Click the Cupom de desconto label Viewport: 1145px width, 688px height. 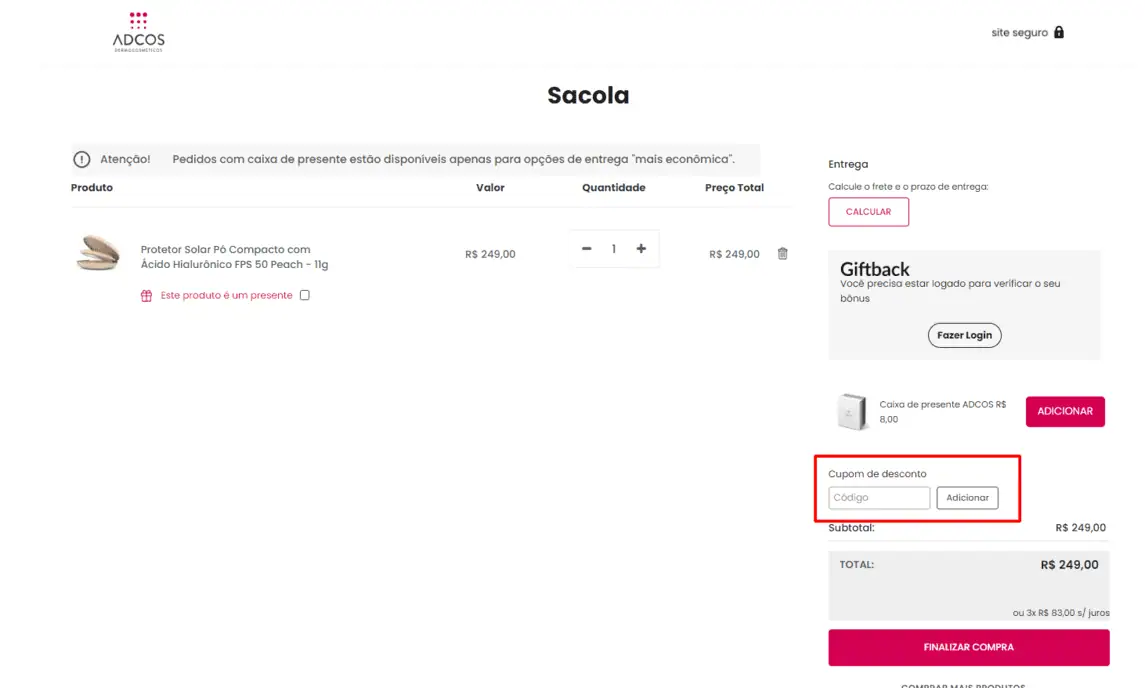pos(877,474)
